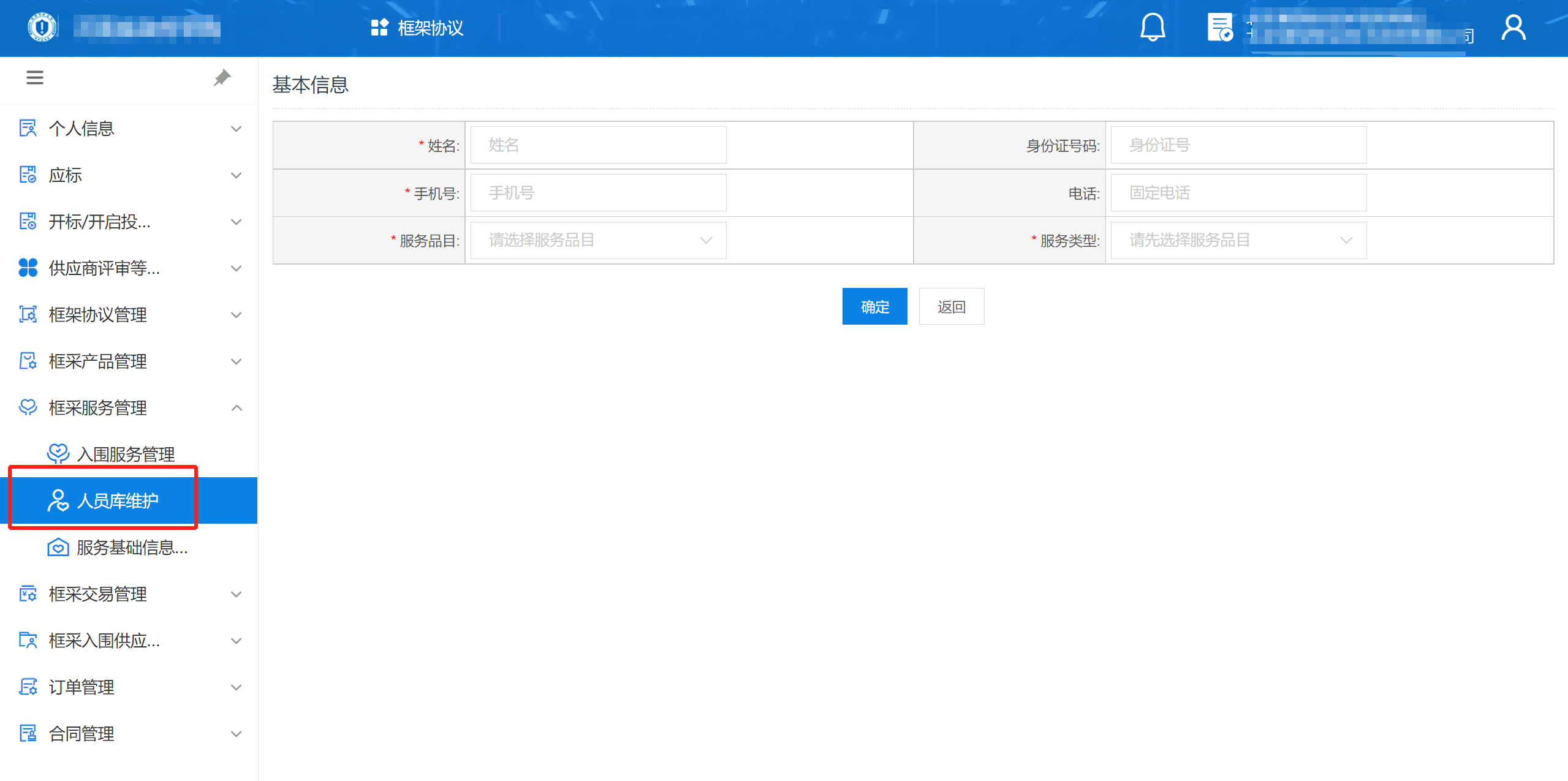This screenshot has width=1568, height=781.
Task: Collapse sidebar with hamburger menu icon
Action: coord(35,78)
